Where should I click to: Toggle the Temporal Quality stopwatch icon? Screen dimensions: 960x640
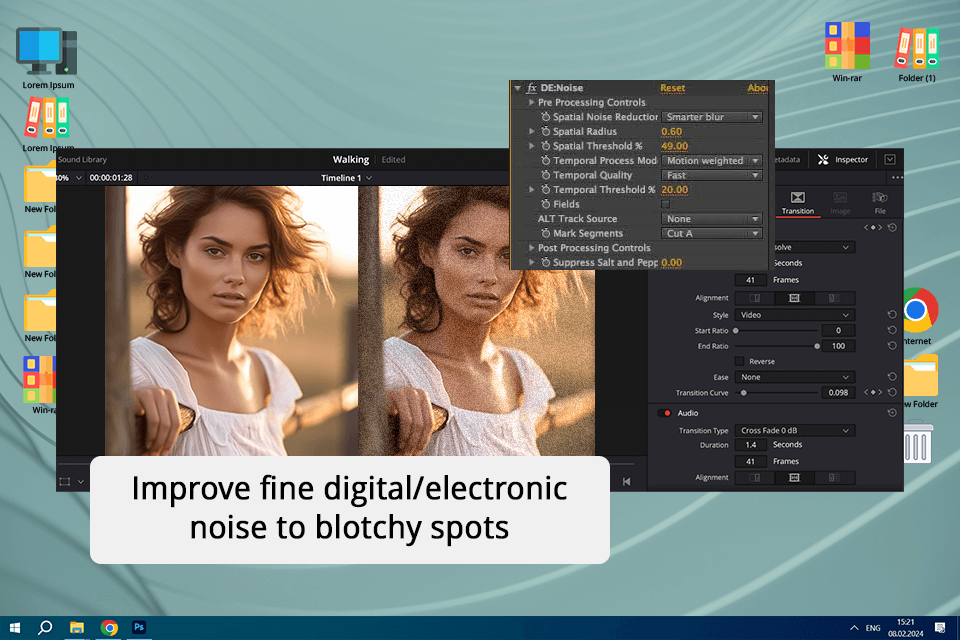pyautogui.click(x=546, y=175)
